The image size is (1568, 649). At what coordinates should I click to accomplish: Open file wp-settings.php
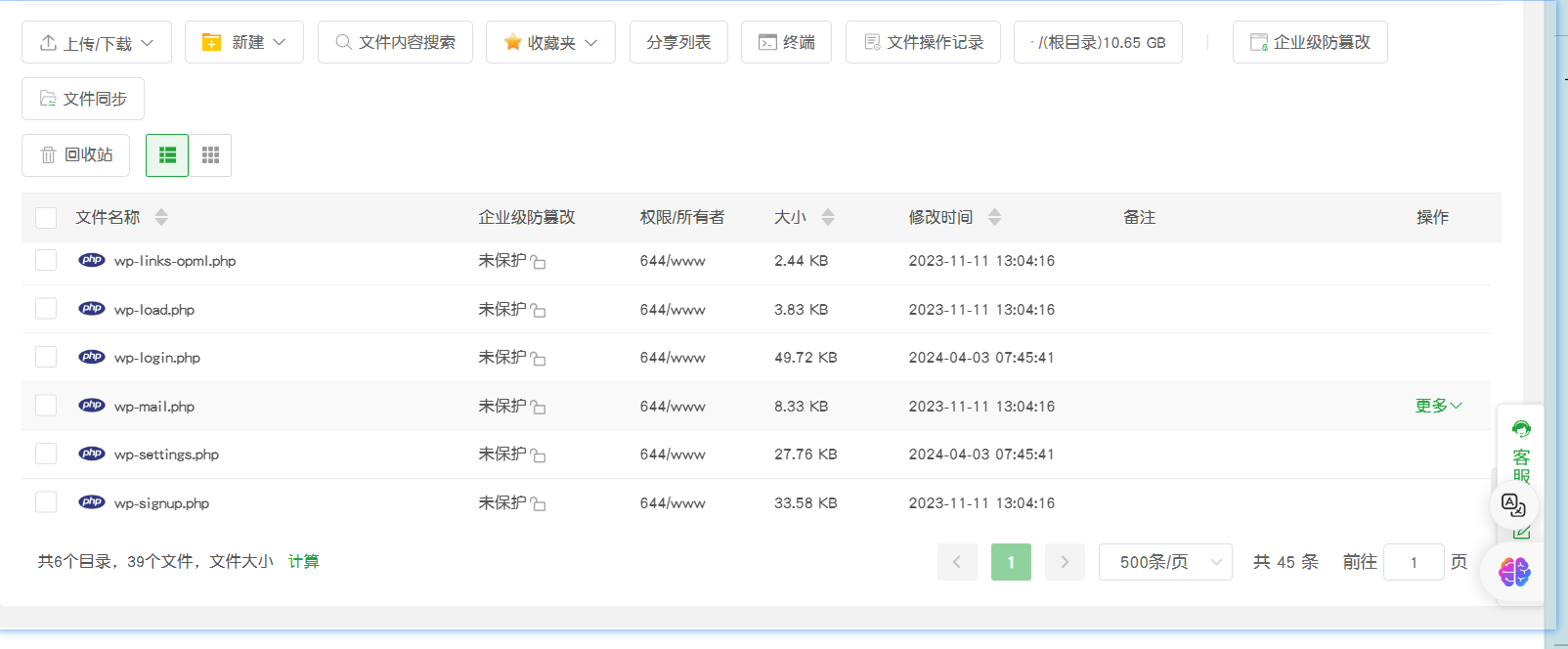[166, 454]
